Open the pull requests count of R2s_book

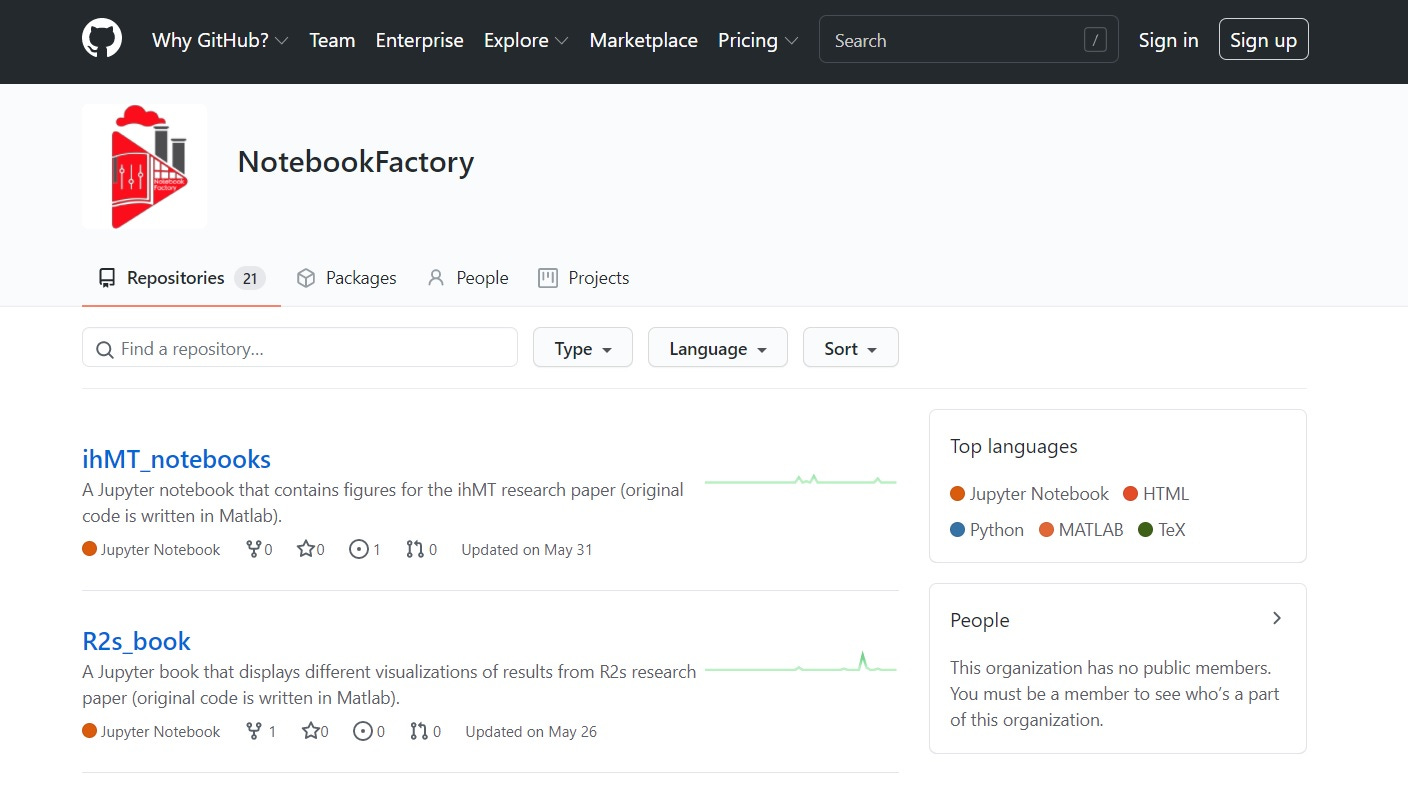[x=425, y=731]
